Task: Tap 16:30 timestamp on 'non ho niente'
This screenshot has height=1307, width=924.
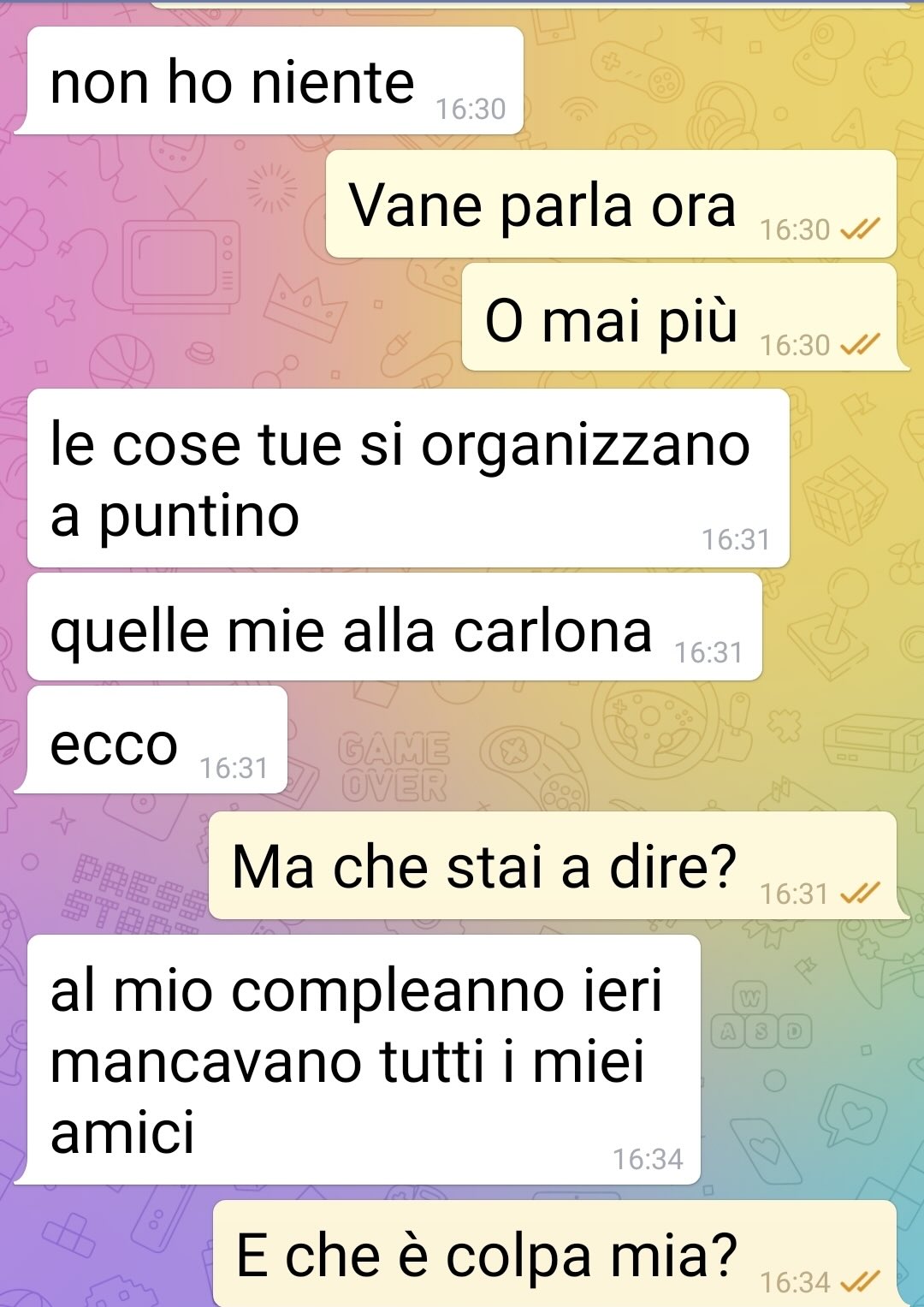Action: (x=471, y=109)
